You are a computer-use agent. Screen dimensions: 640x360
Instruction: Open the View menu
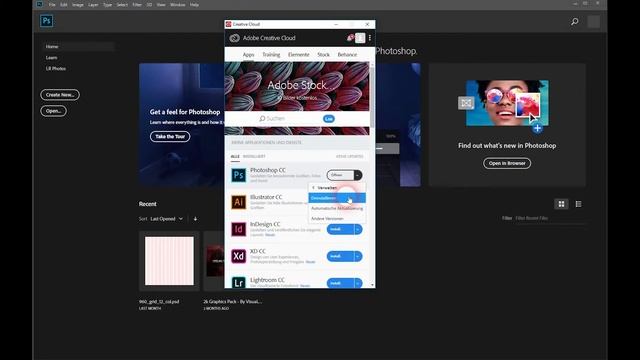tap(161, 4)
